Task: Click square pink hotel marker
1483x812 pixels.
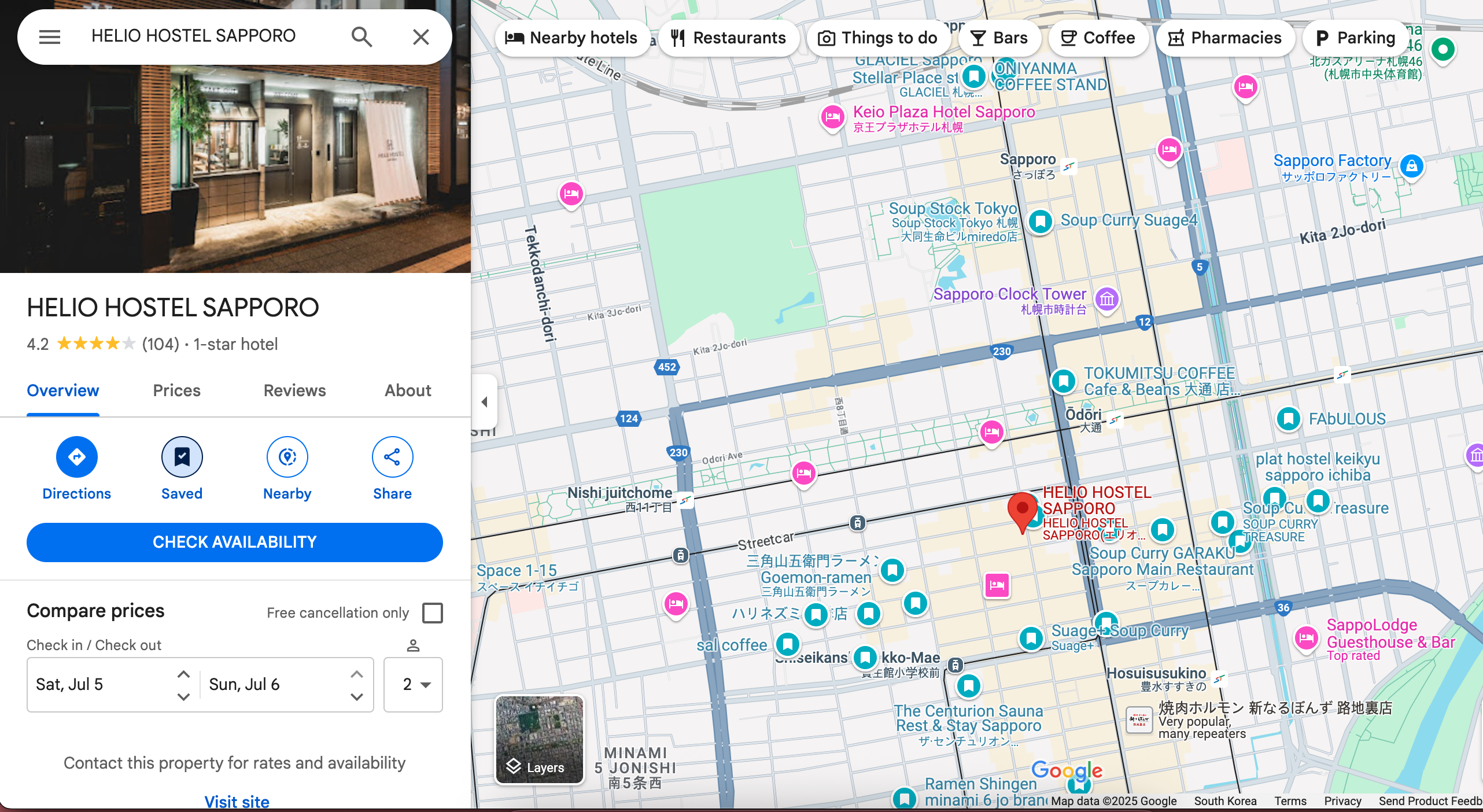Action: pyautogui.click(x=997, y=585)
